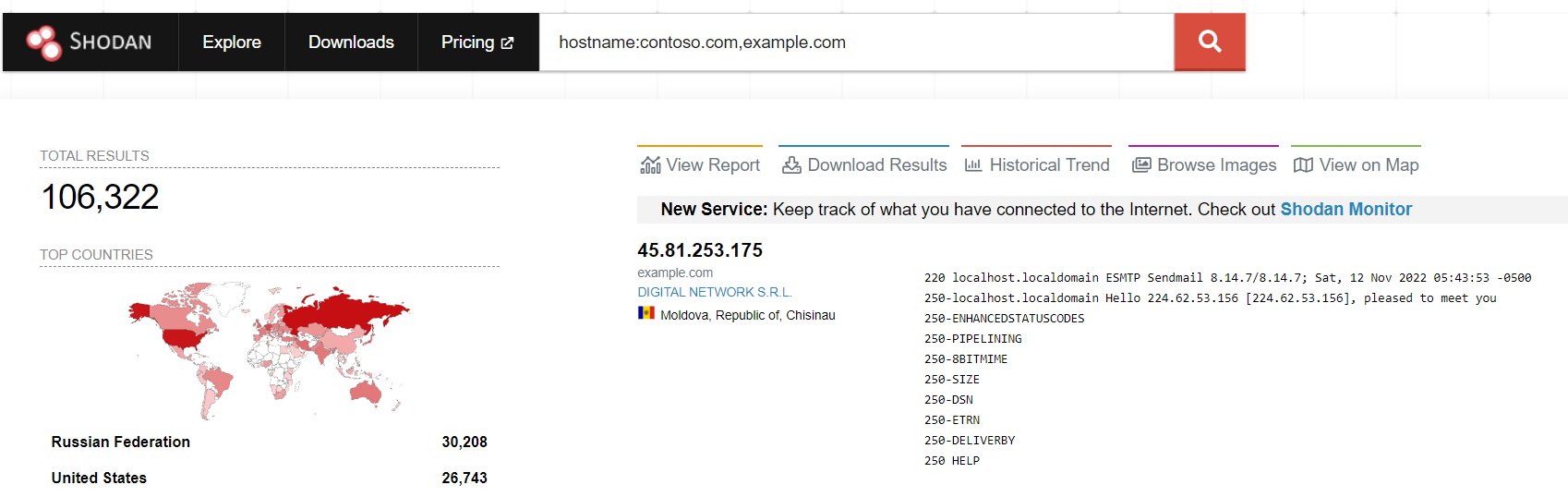Click the 250-localhost.localdomain Hello line
The image size is (1568, 497).
coord(1211,298)
